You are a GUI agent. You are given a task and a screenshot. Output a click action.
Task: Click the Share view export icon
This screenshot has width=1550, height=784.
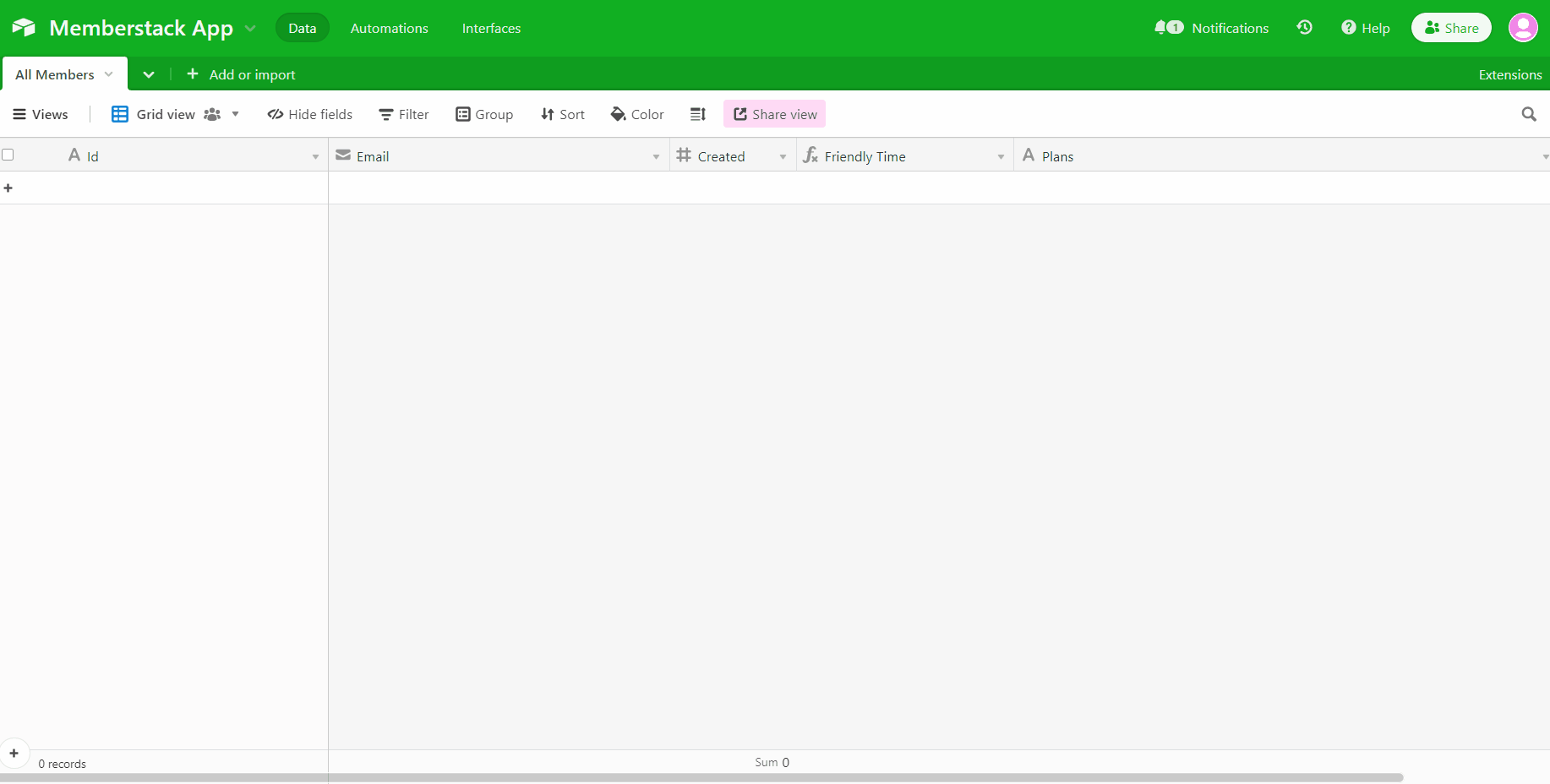(x=740, y=114)
